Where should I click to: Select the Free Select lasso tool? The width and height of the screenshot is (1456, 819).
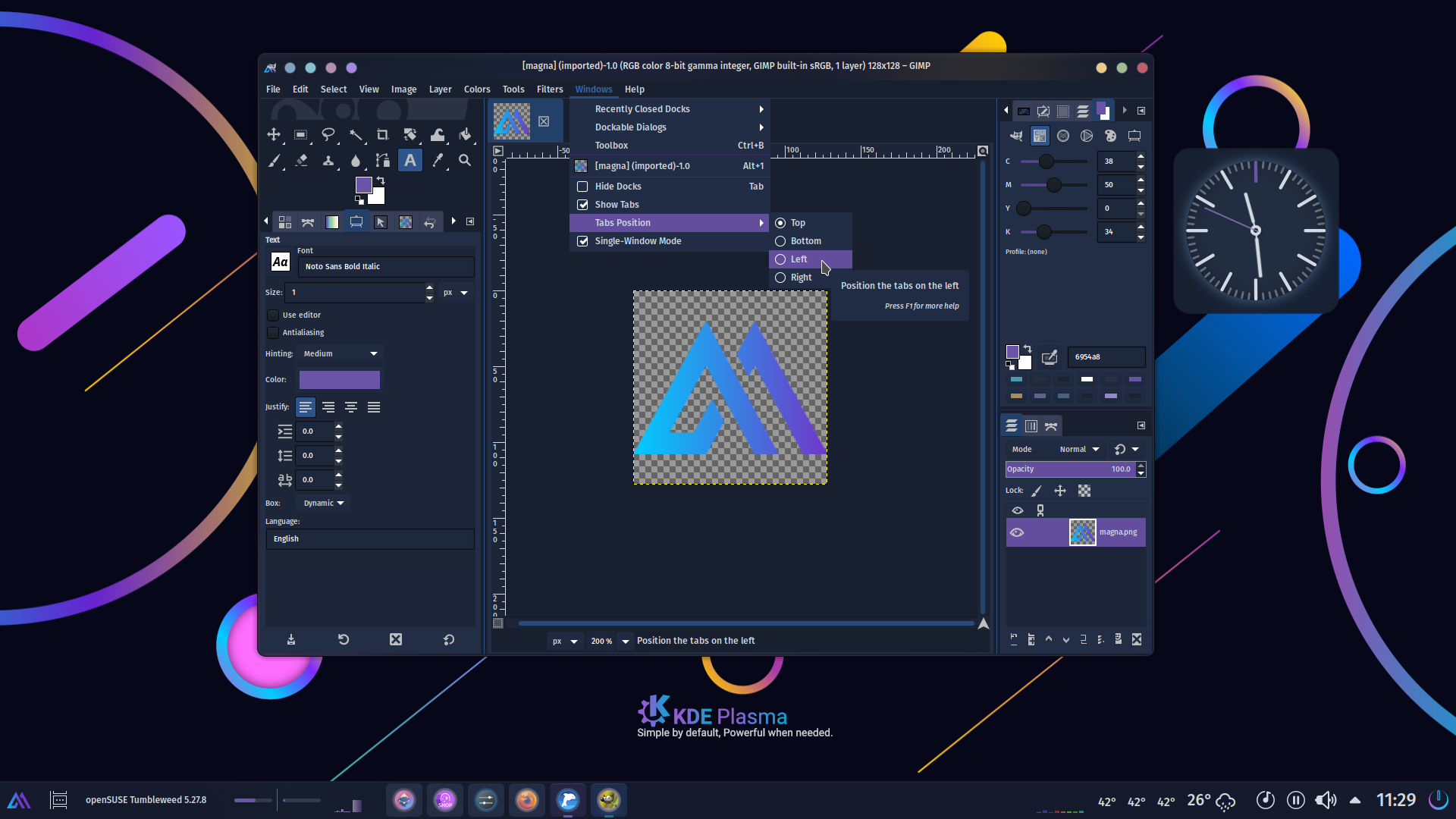(328, 135)
